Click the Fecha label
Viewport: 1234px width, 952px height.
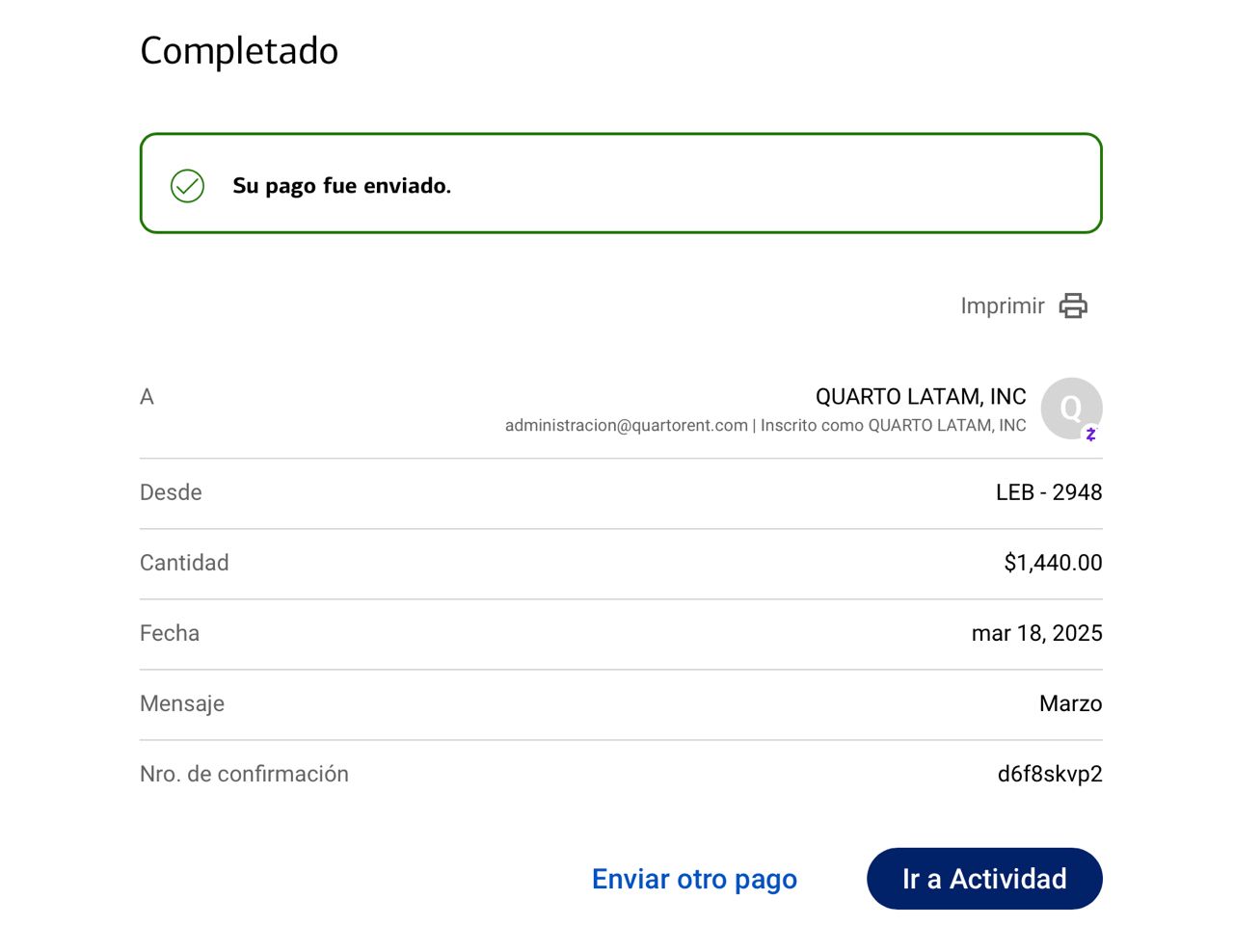(x=170, y=633)
